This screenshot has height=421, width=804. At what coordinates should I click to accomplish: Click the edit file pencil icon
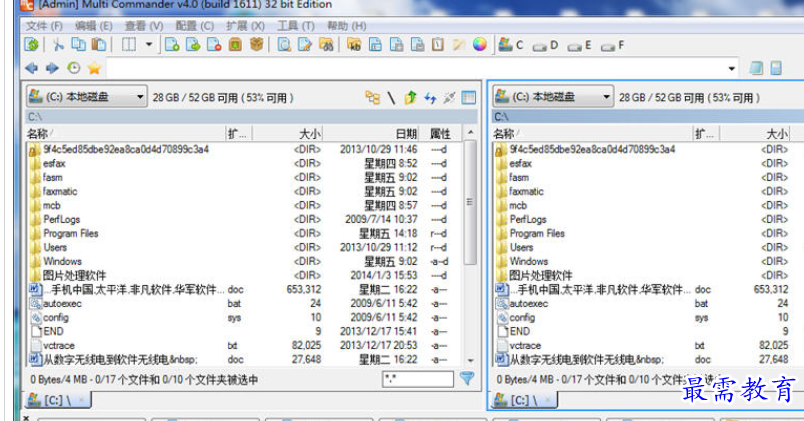[305, 45]
